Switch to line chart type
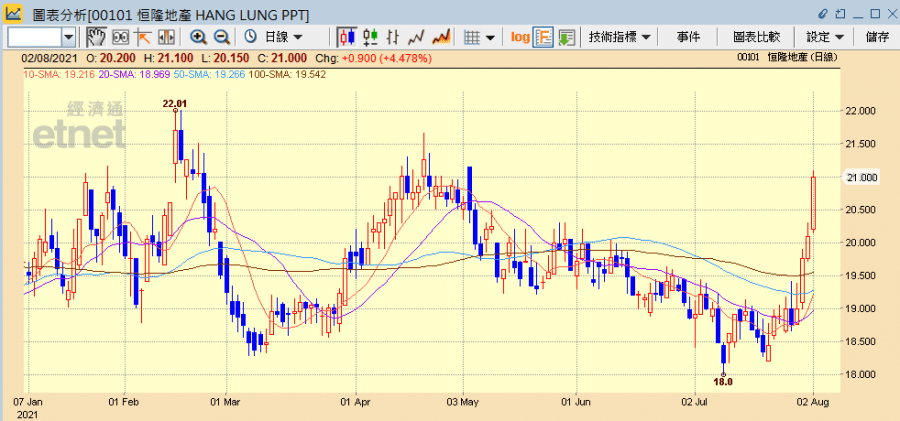The height and width of the screenshot is (421, 900). 417,37
